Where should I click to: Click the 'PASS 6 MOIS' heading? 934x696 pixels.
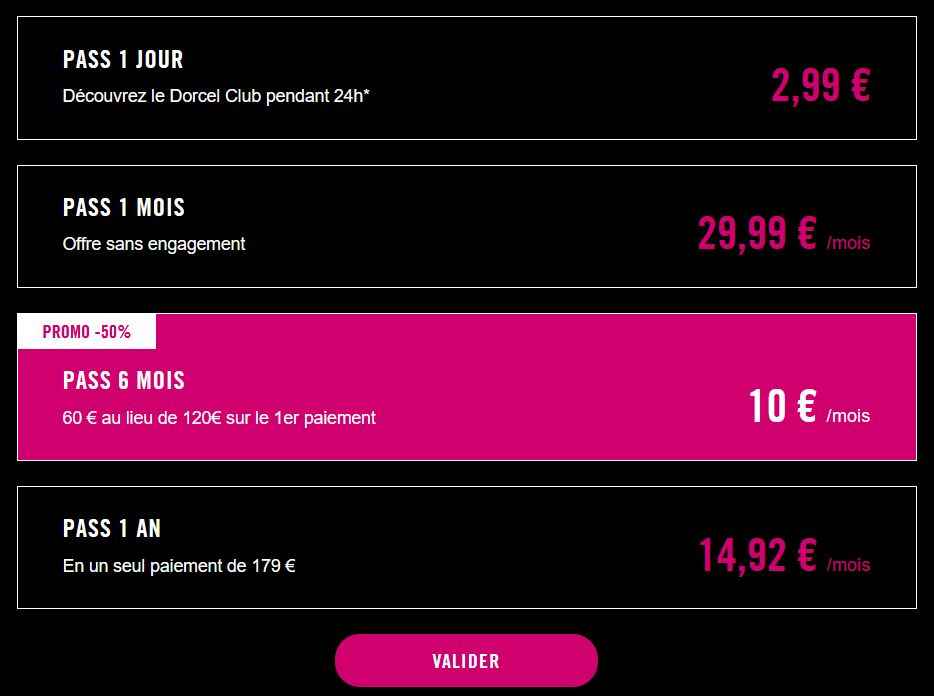click(x=124, y=380)
